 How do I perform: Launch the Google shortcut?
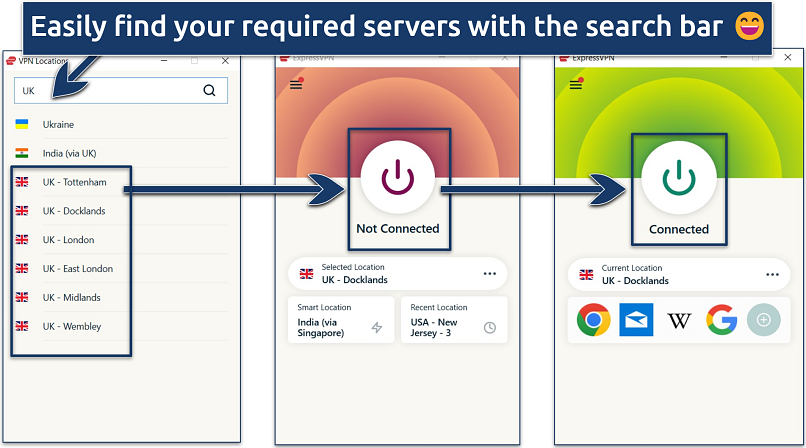(722, 320)
